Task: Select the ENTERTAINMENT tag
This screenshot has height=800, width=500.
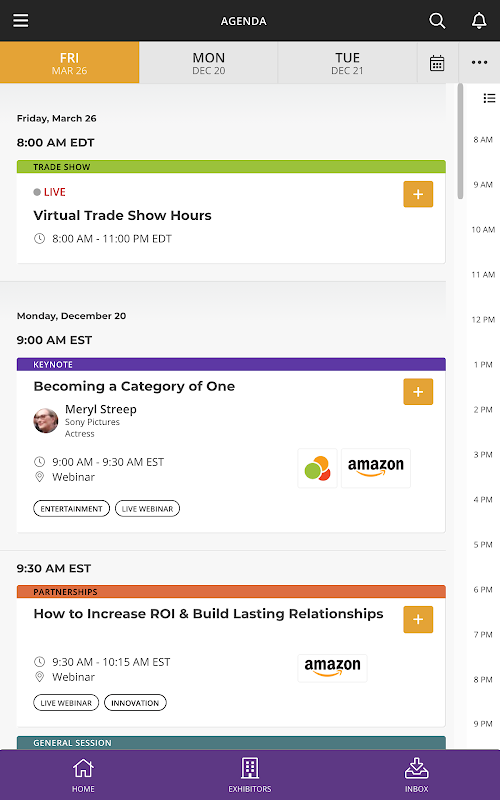Action: tap(71, 509)
